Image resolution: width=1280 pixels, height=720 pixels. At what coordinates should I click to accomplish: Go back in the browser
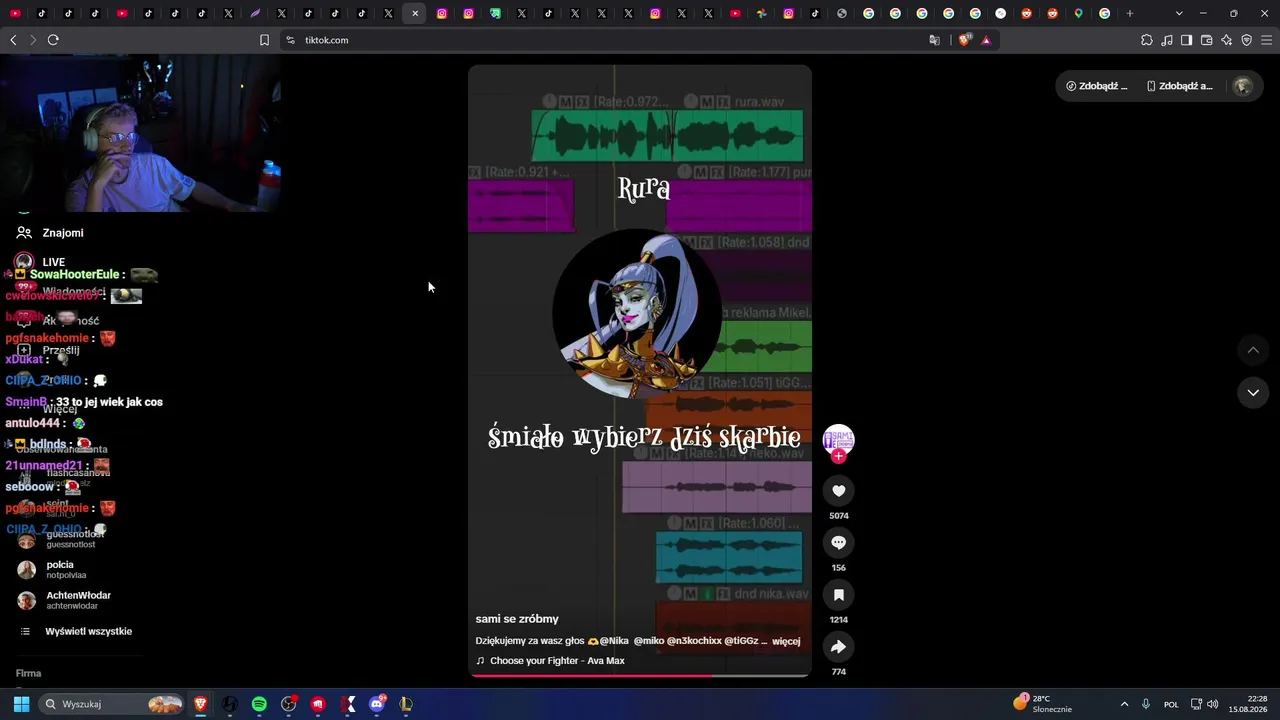click(x=13, y=40)
